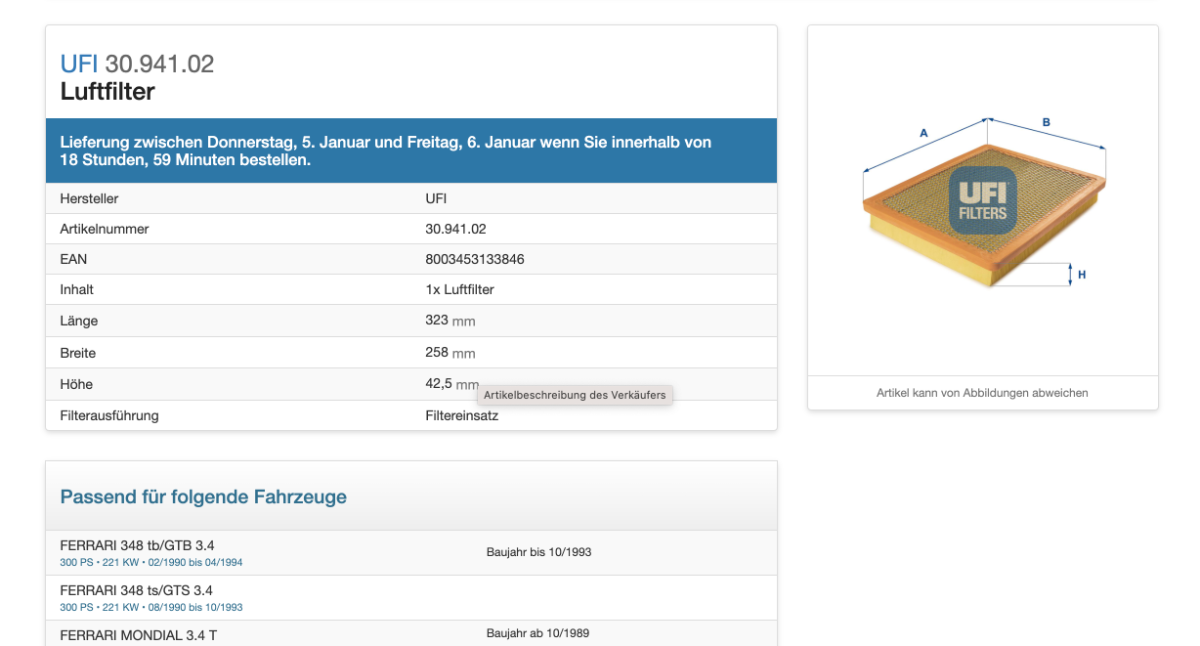Click the Länge value 323 mm
The image size is (1200, 646).
(450, 321)
